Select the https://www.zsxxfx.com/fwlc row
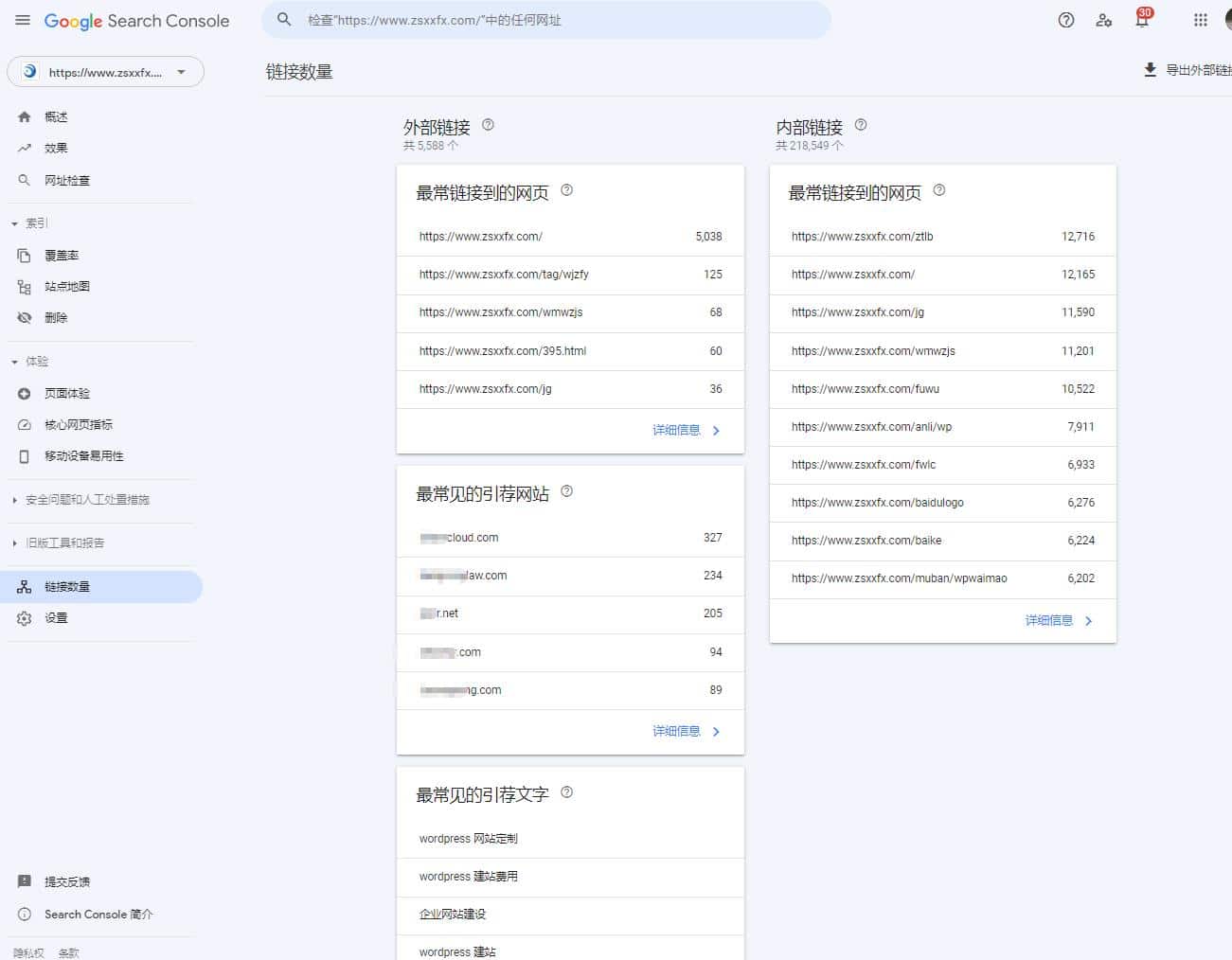1232x960 pixels. pyautogui.click(x=943, y=465)
